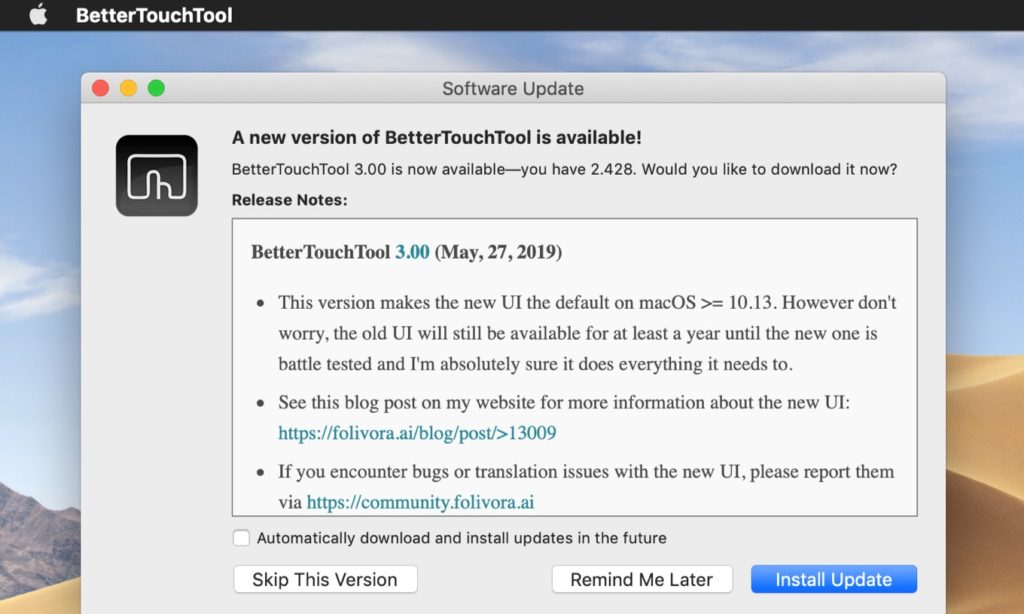Viewport: 1024px width, 614px height.
Task: Click the red close button on the dialog
Action: pos(100,87)
